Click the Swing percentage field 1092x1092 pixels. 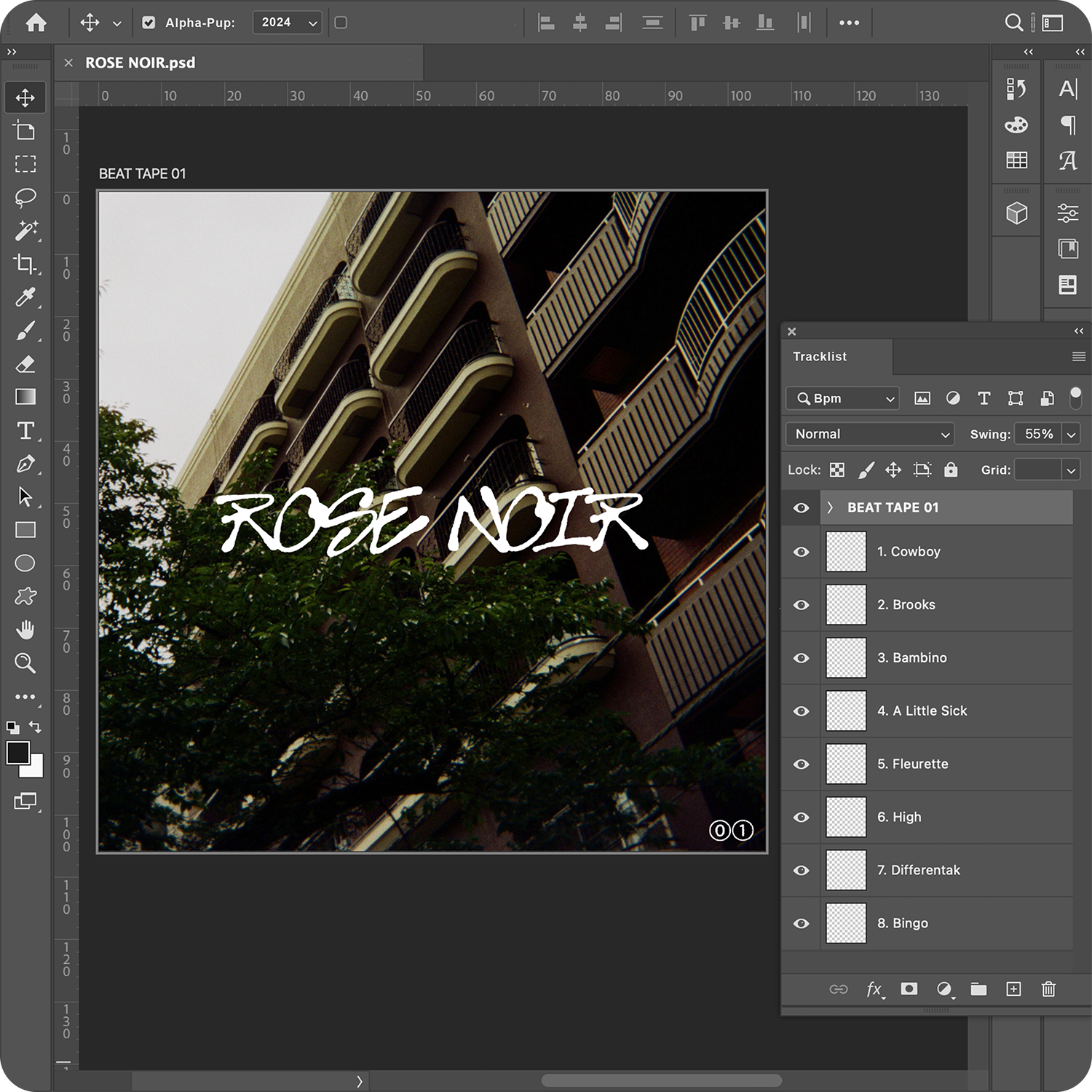tap(1037, 435)
